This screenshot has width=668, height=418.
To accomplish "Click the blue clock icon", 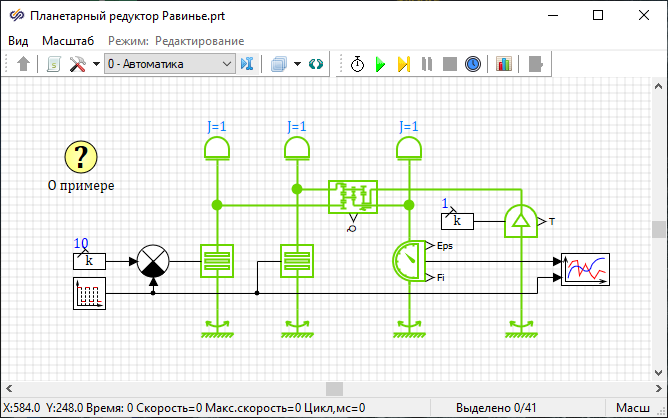I will [473, 64].
